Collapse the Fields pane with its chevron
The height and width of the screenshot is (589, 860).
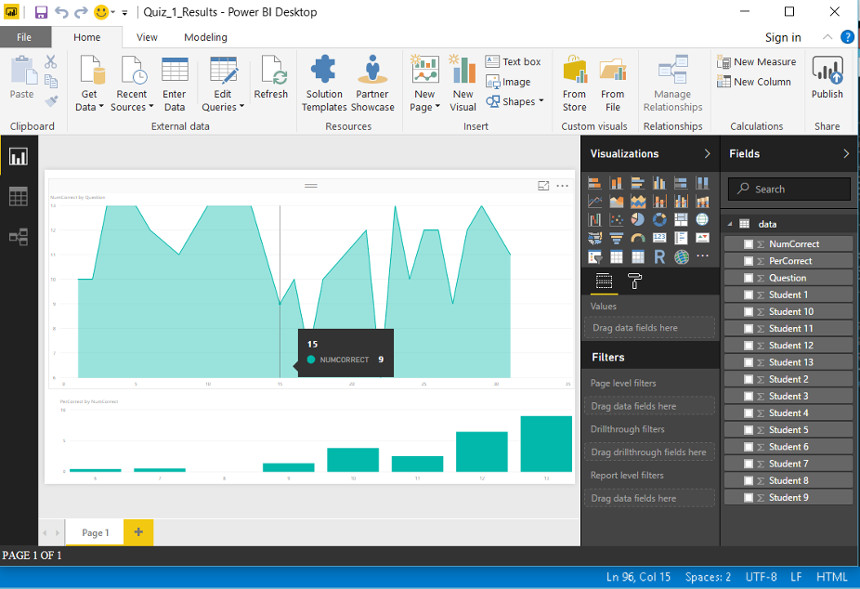coord(846,154)
